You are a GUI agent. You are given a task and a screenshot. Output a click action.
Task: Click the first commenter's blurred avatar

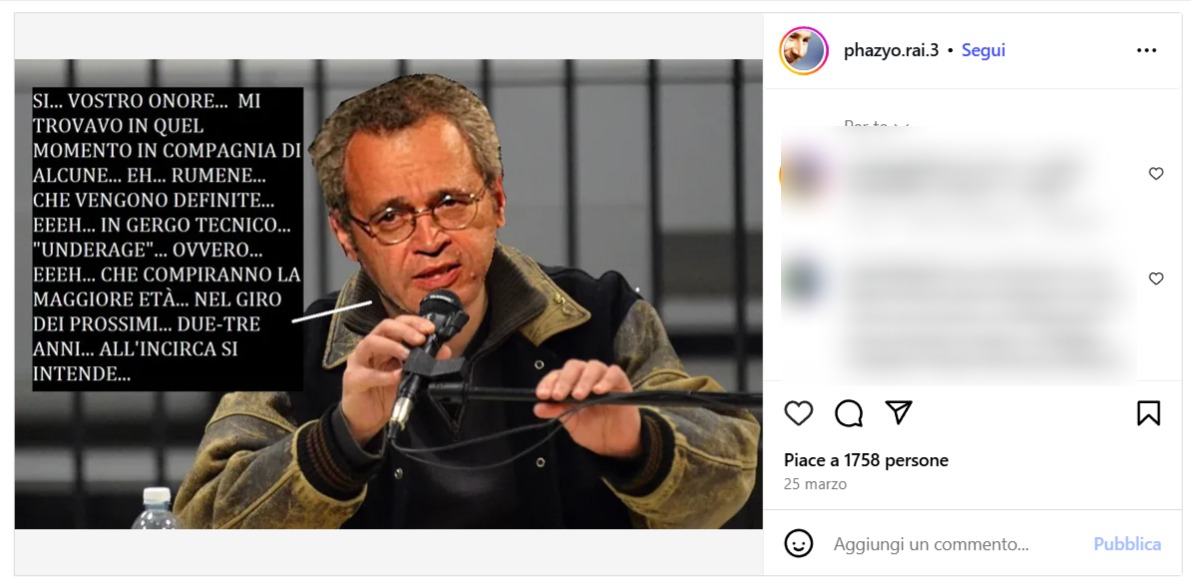(x=804, y=175)
